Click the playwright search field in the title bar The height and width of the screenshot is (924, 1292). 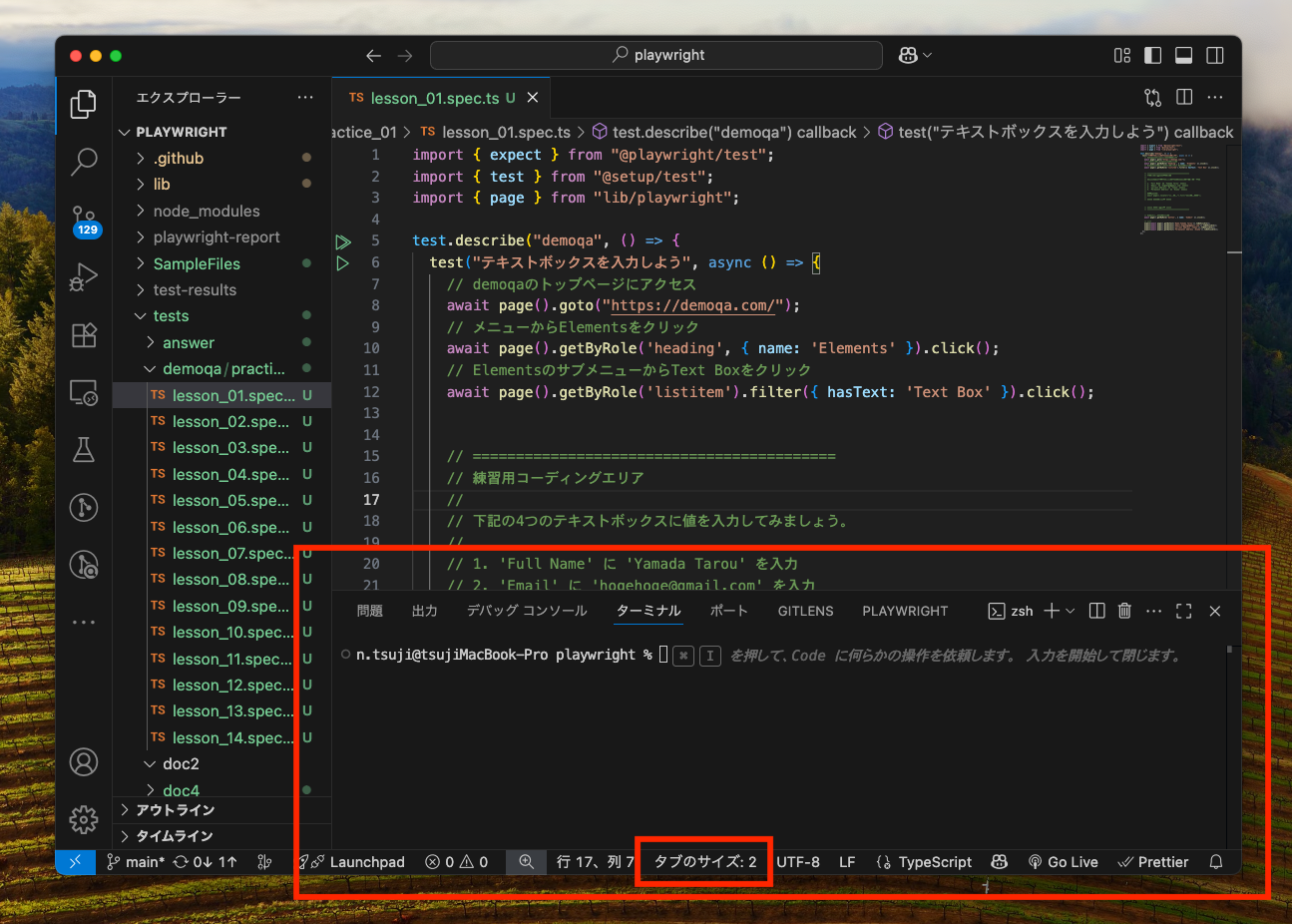(x=655, y=55)
